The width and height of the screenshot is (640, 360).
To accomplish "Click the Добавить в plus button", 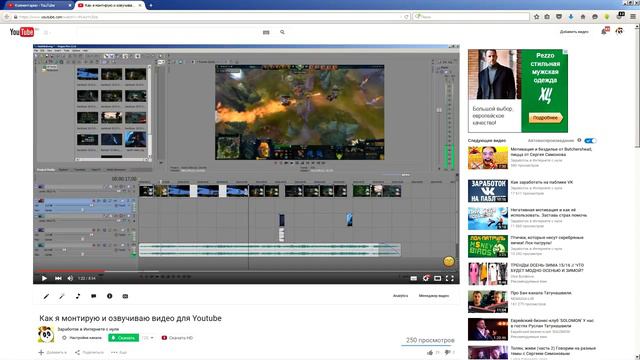I will 52,352.
